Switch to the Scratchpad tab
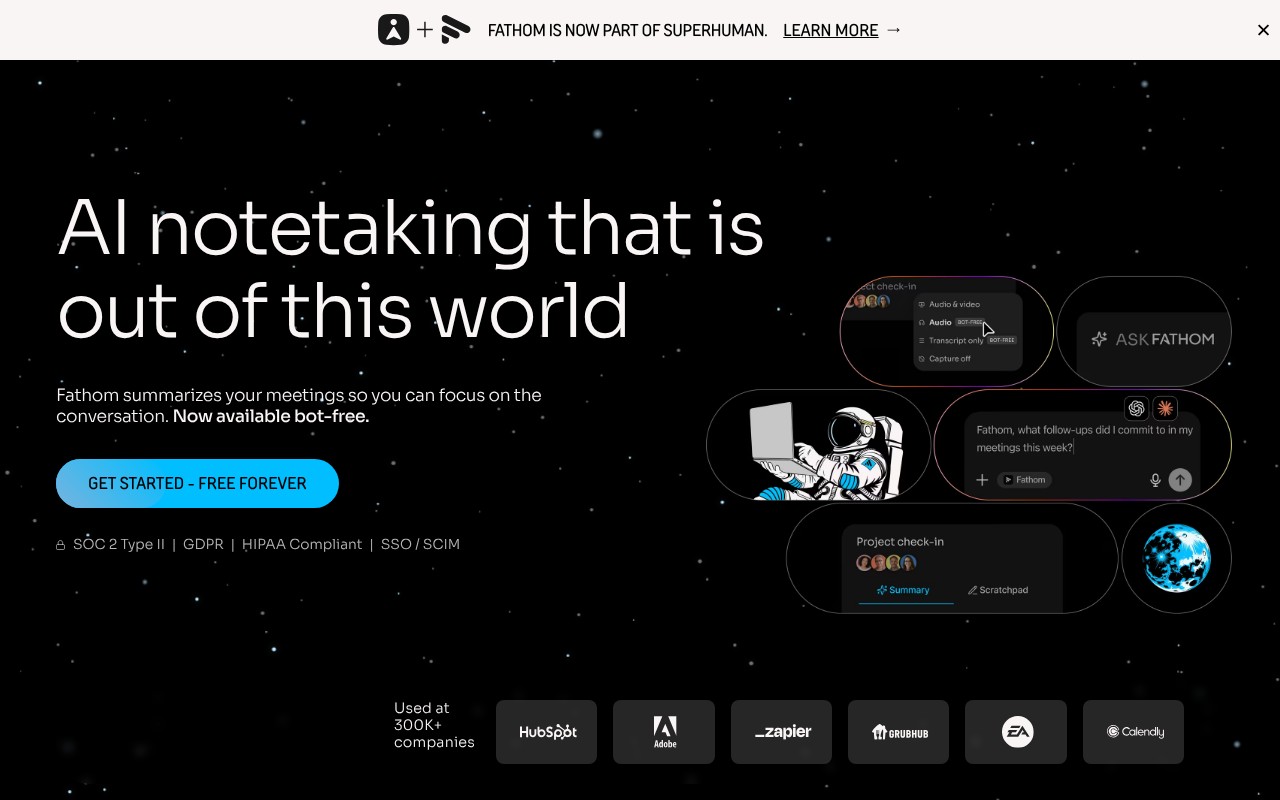The width and height of the screenshot is (1280, 800). [x=998, y=590]
